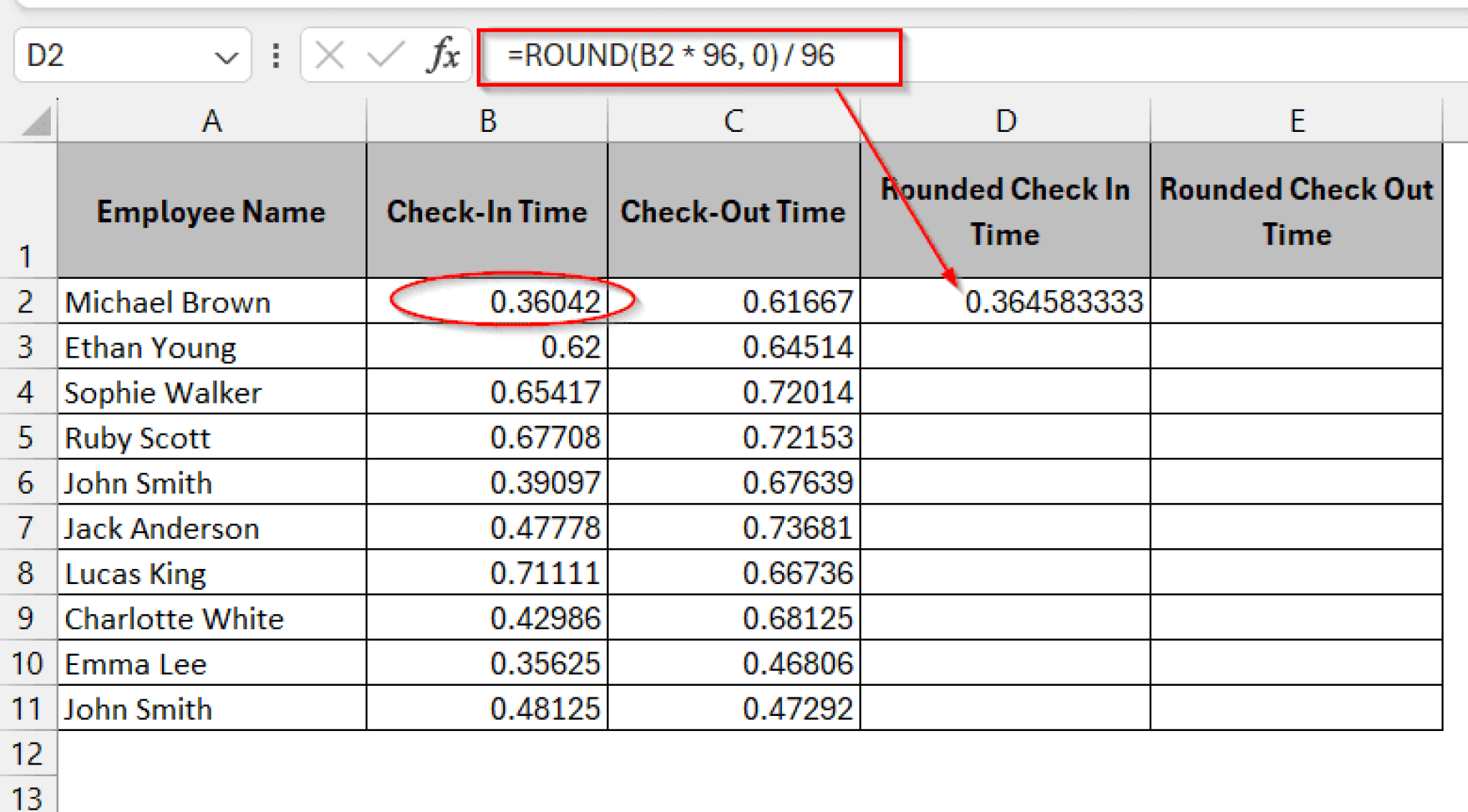This screenshot has width=1468, height=812.
Task: Select cell D2 containing 0.364583333
Action: click(x=1006, y=302)
